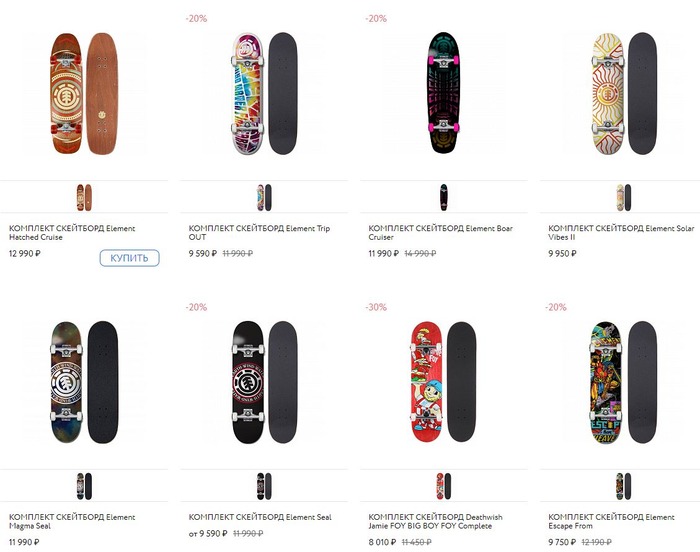View the Element Boar Cruiser product image
The width and height of the screenshot is (700, 552).
(443, 94)
